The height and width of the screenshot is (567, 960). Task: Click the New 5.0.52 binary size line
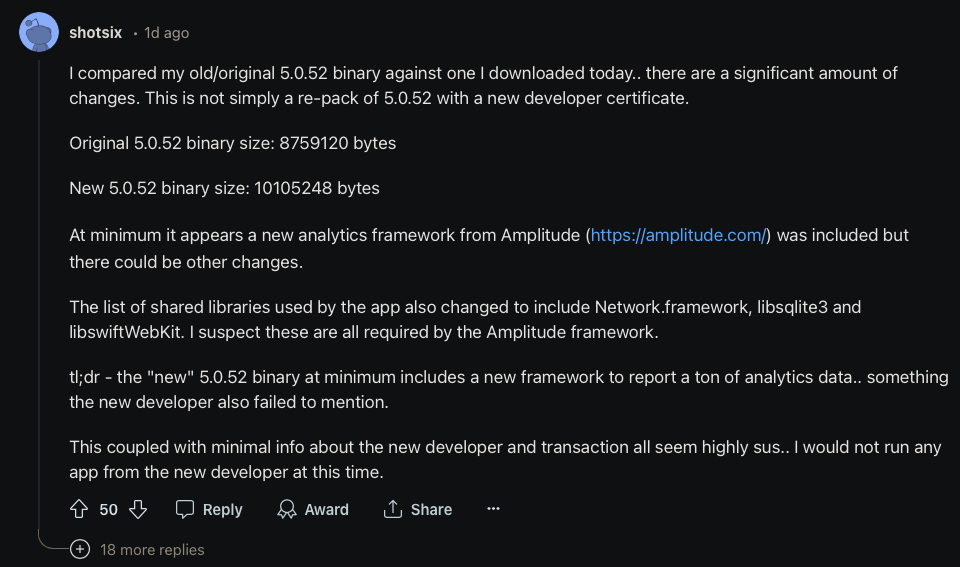224,188
